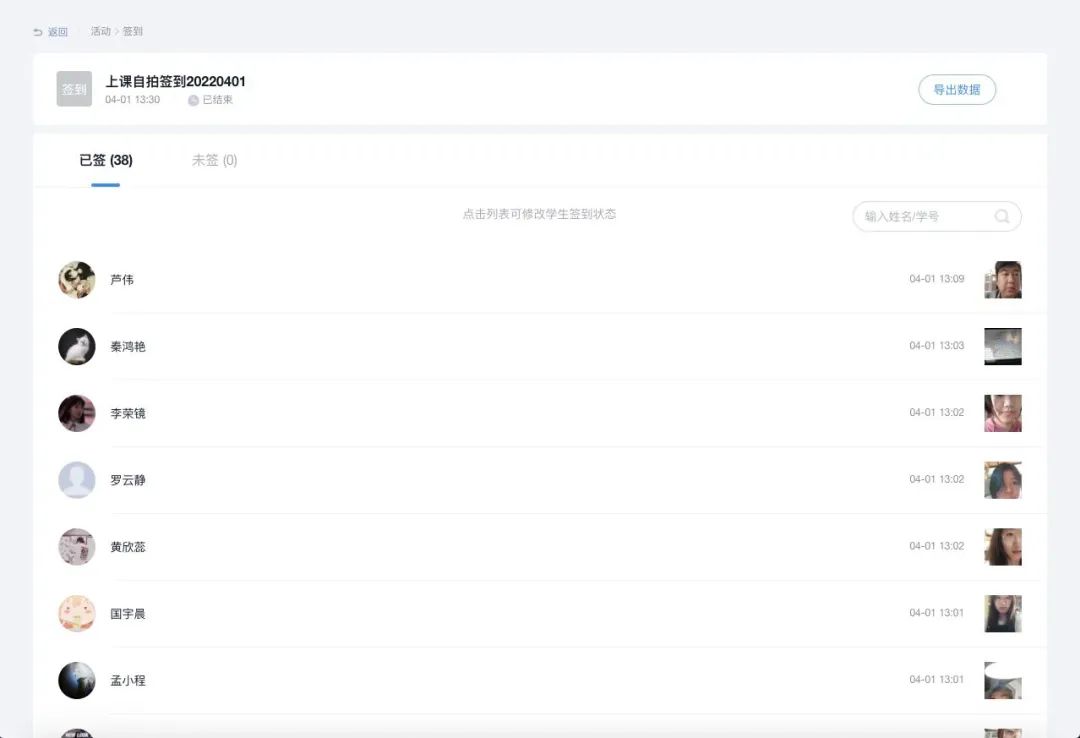Image resolution: width=1080 pixels, height=738 pixels.
Task: Switch to the 未签 (0) tab
Action: (214, 160)
